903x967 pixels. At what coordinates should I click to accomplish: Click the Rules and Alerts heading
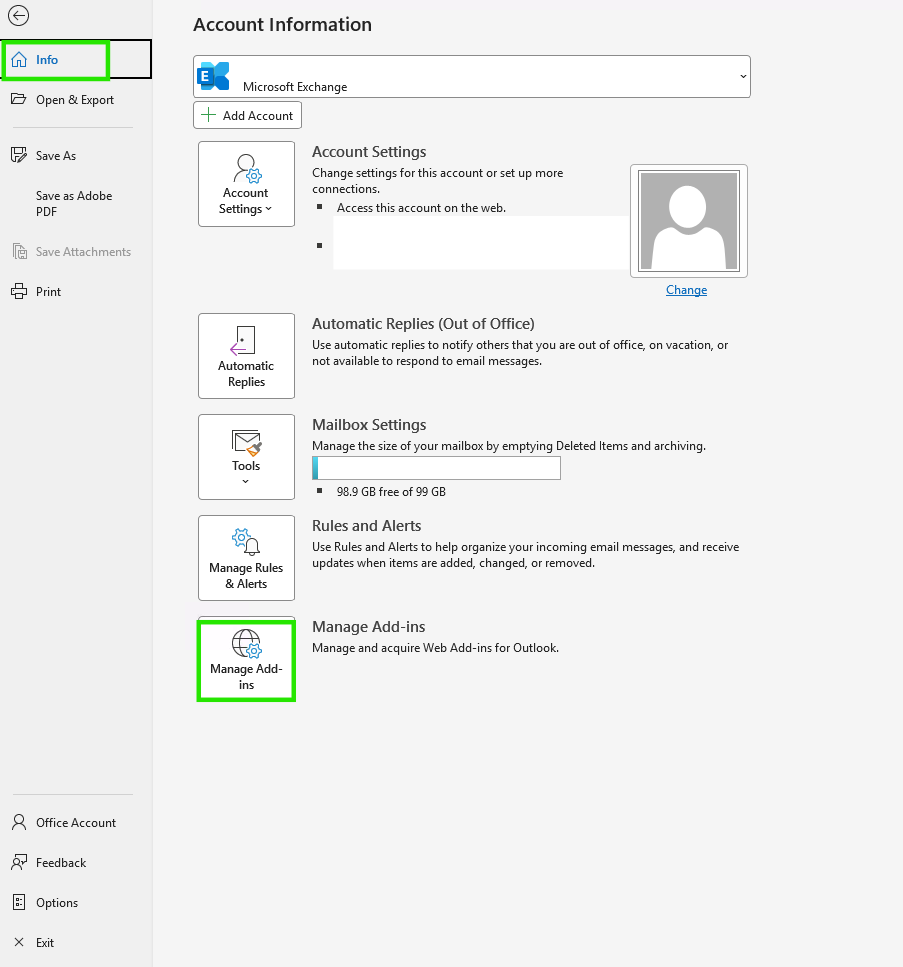[366, 526]
